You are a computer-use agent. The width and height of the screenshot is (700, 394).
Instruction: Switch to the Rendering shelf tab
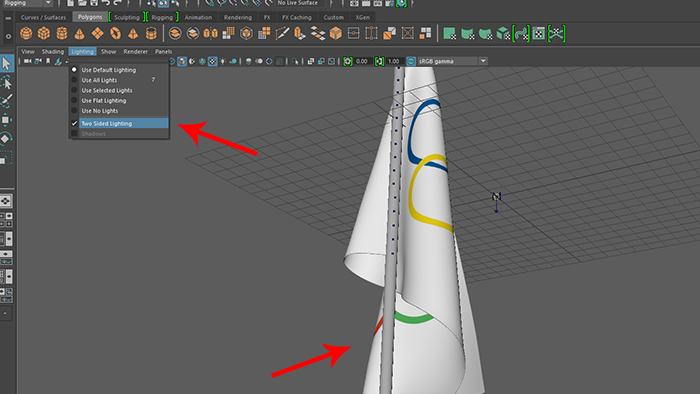coord(238,17)
